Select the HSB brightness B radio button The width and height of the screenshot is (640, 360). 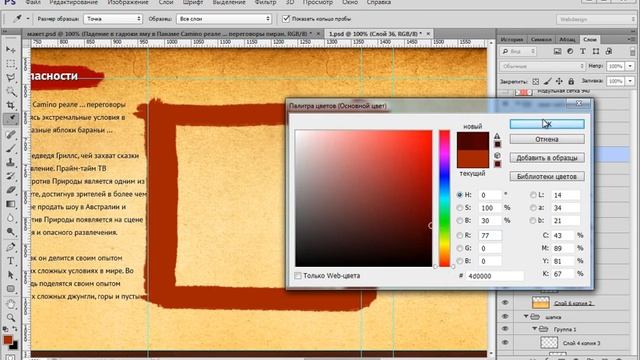coord(460,220)
